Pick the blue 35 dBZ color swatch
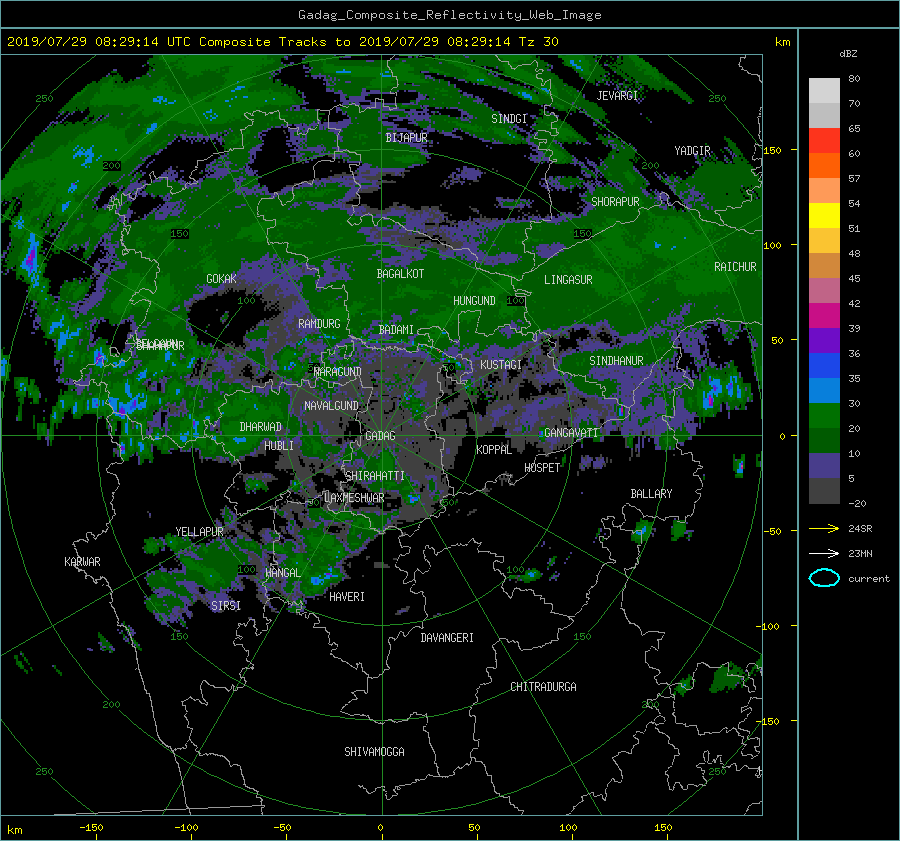Image resolution: width=900 pixels, height=841 pixels. click(824, 366)
